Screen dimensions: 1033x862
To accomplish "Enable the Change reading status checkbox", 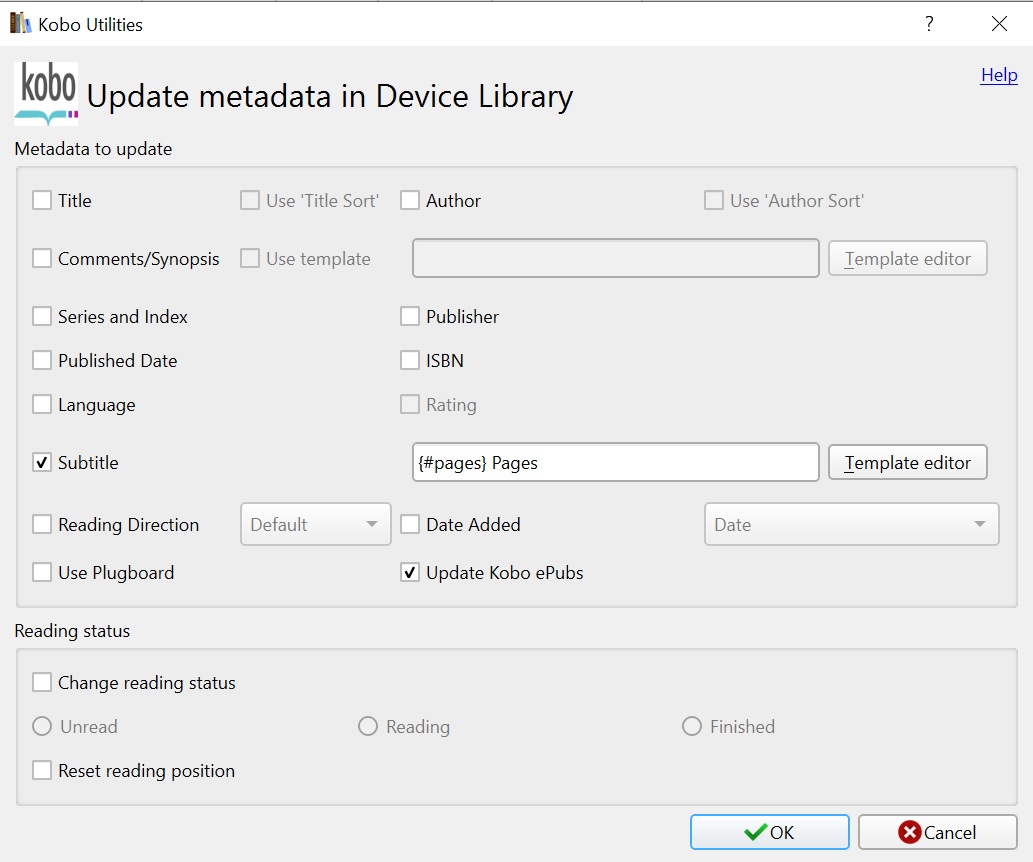I will [42, 683].
